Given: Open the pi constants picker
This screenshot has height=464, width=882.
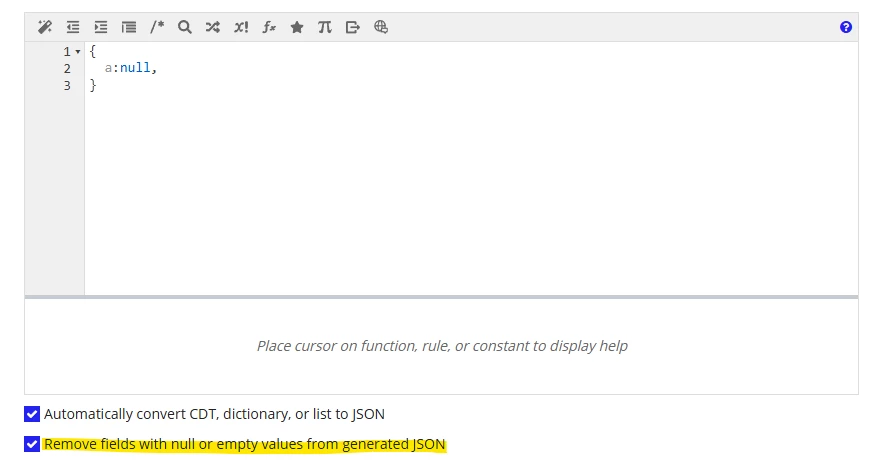Looking at the screenshot, I should click(325, 27).
